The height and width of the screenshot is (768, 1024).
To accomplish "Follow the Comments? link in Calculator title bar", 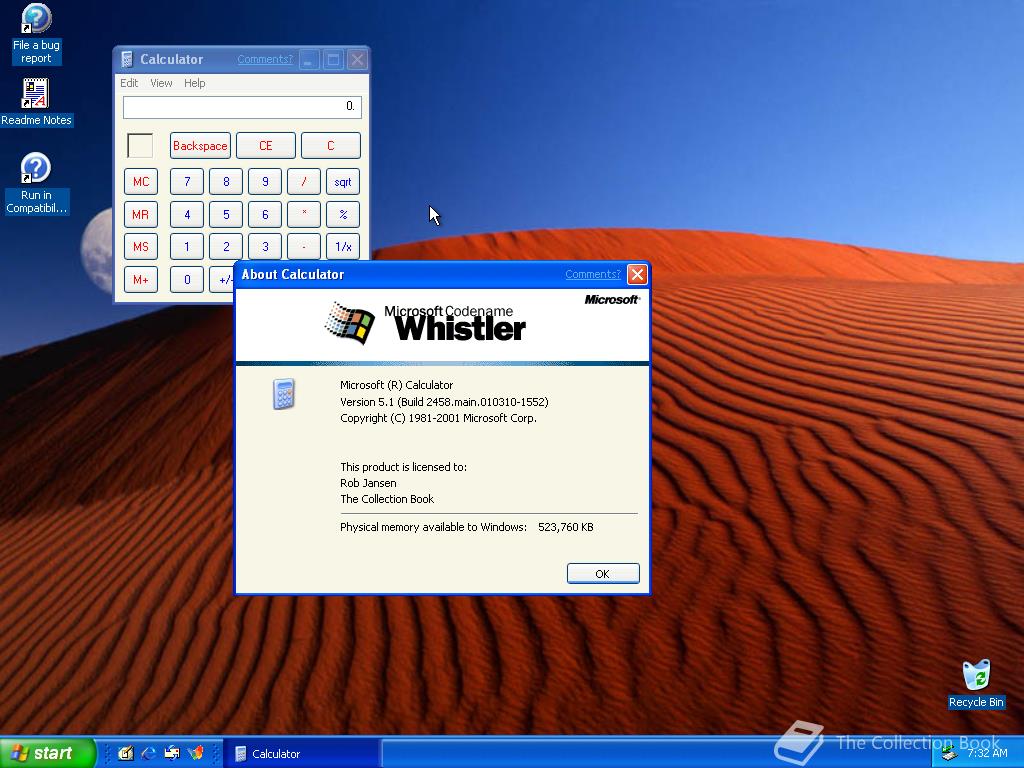I will pyautogui.click(x=264, y=59).
